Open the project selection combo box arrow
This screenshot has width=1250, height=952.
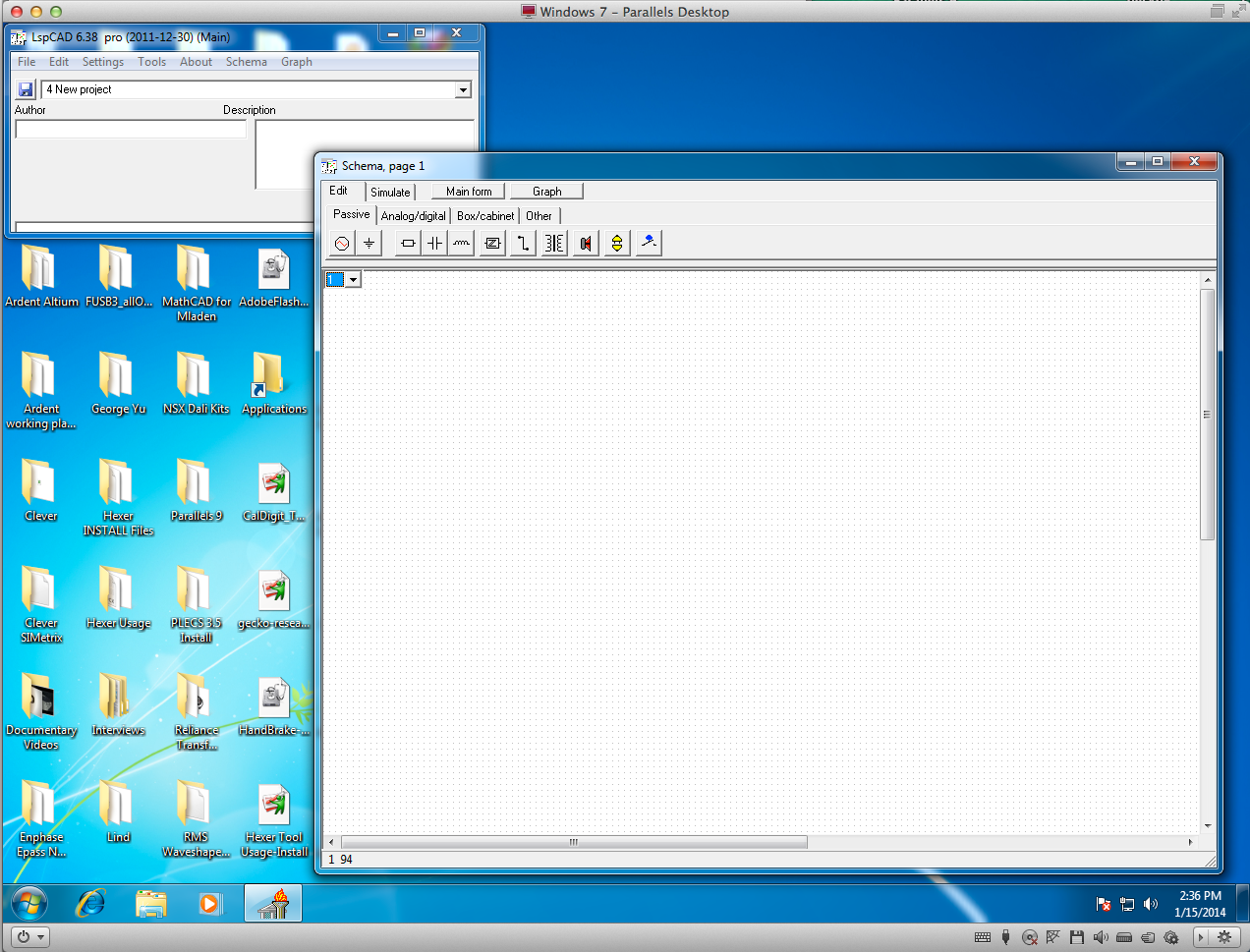coord(463,89)
